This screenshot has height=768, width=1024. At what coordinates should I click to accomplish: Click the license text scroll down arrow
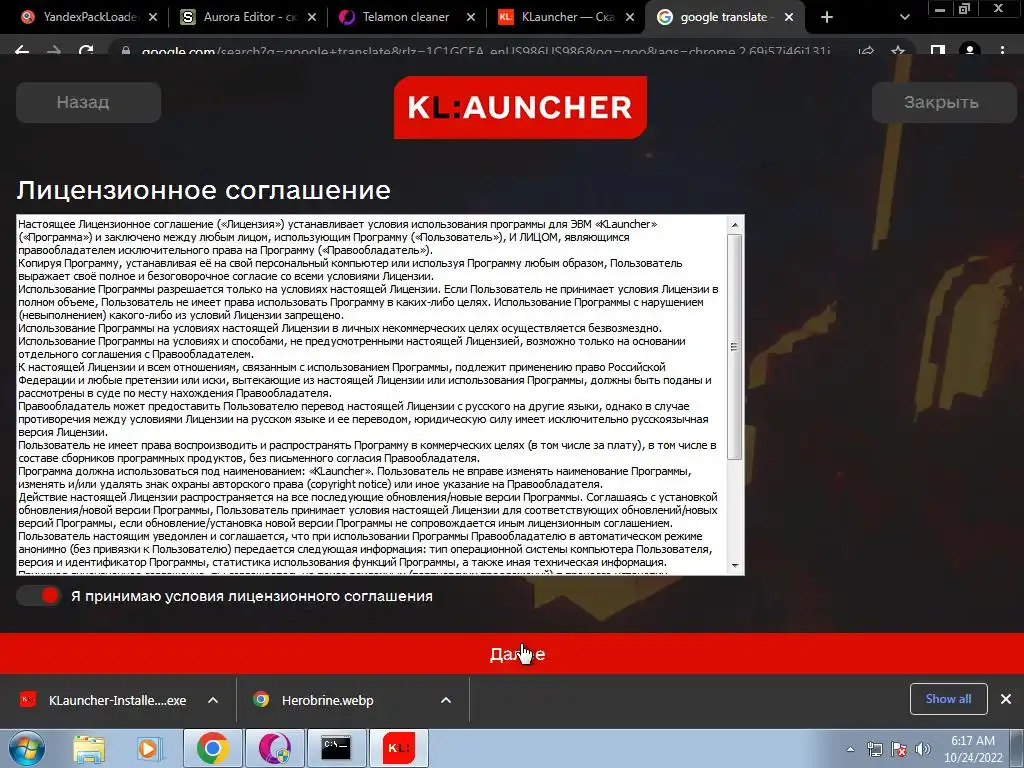(x=735, y=566)
